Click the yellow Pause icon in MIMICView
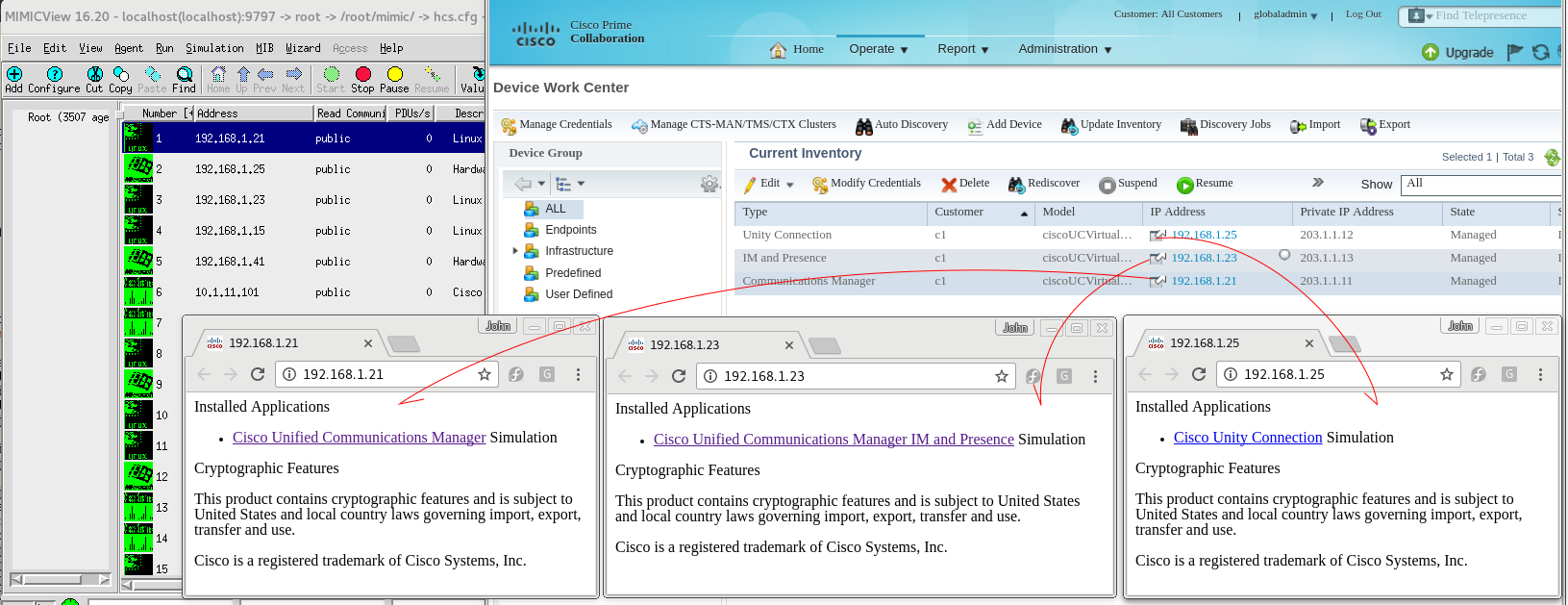The width and height of the screenshot is (1568, 605). (394, 74)
